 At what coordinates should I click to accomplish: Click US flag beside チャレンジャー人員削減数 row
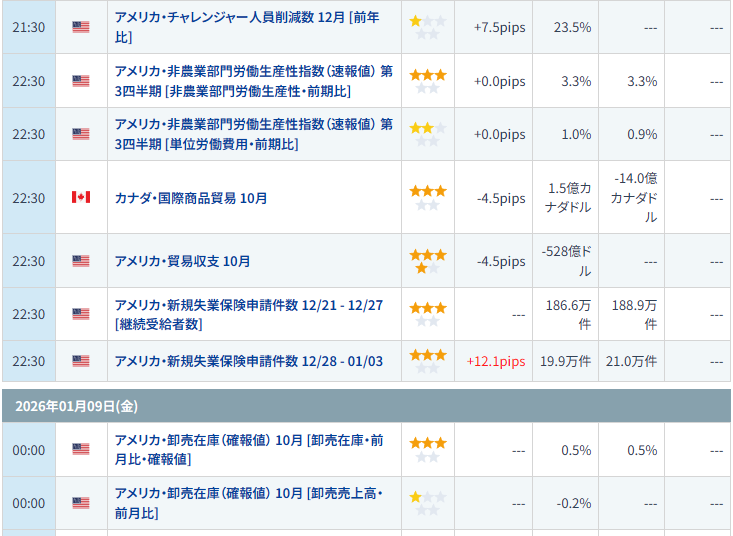pos(81,27)
